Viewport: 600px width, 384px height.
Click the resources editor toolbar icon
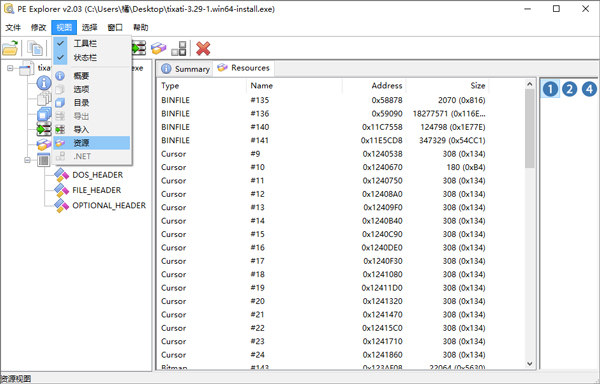pos(158,48)
